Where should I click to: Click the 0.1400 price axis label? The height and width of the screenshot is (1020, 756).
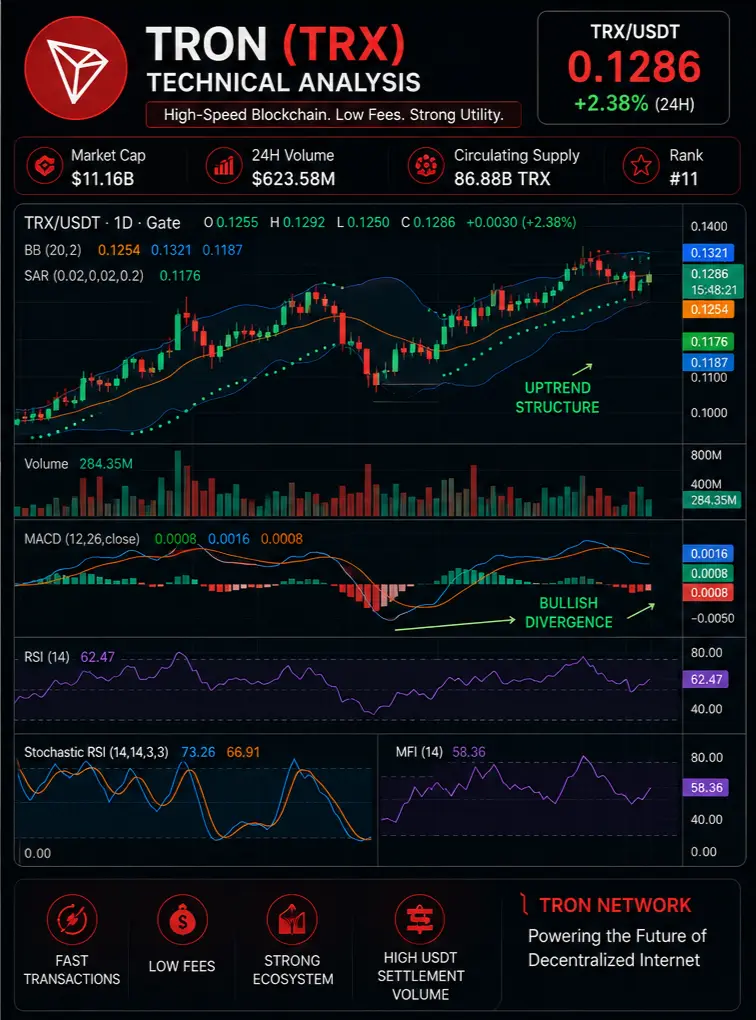[709, 226]
